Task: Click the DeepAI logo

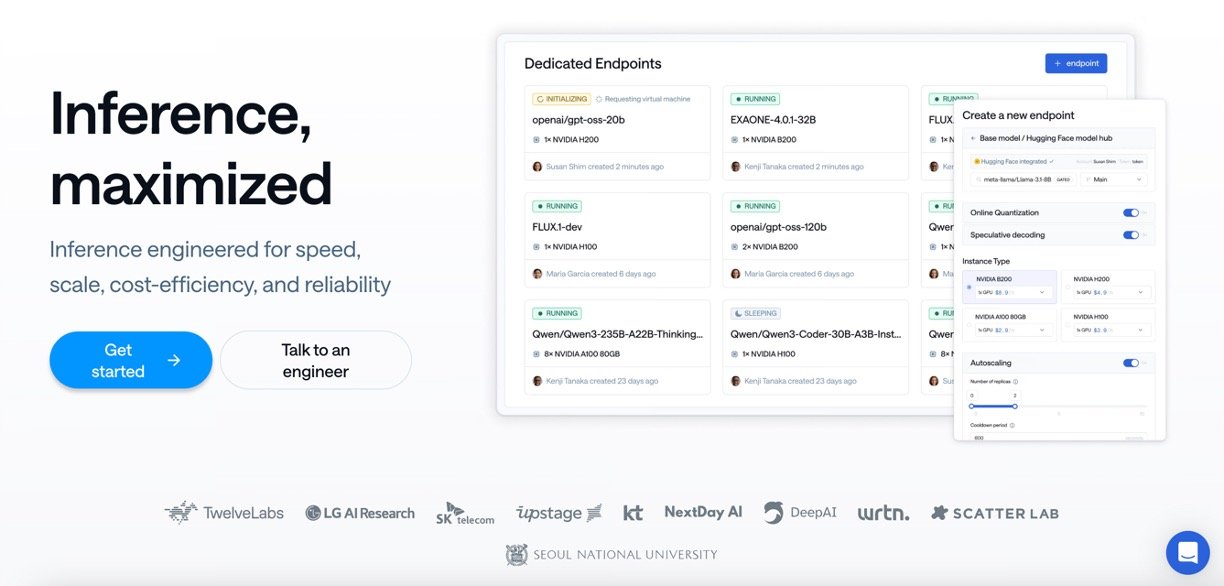Action: click(x=800, y=513)
